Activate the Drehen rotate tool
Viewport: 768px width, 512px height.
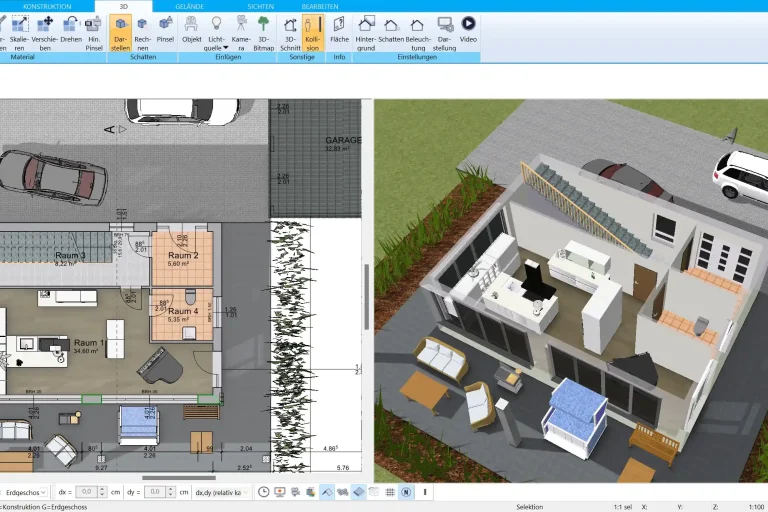[x=71, y=29]
